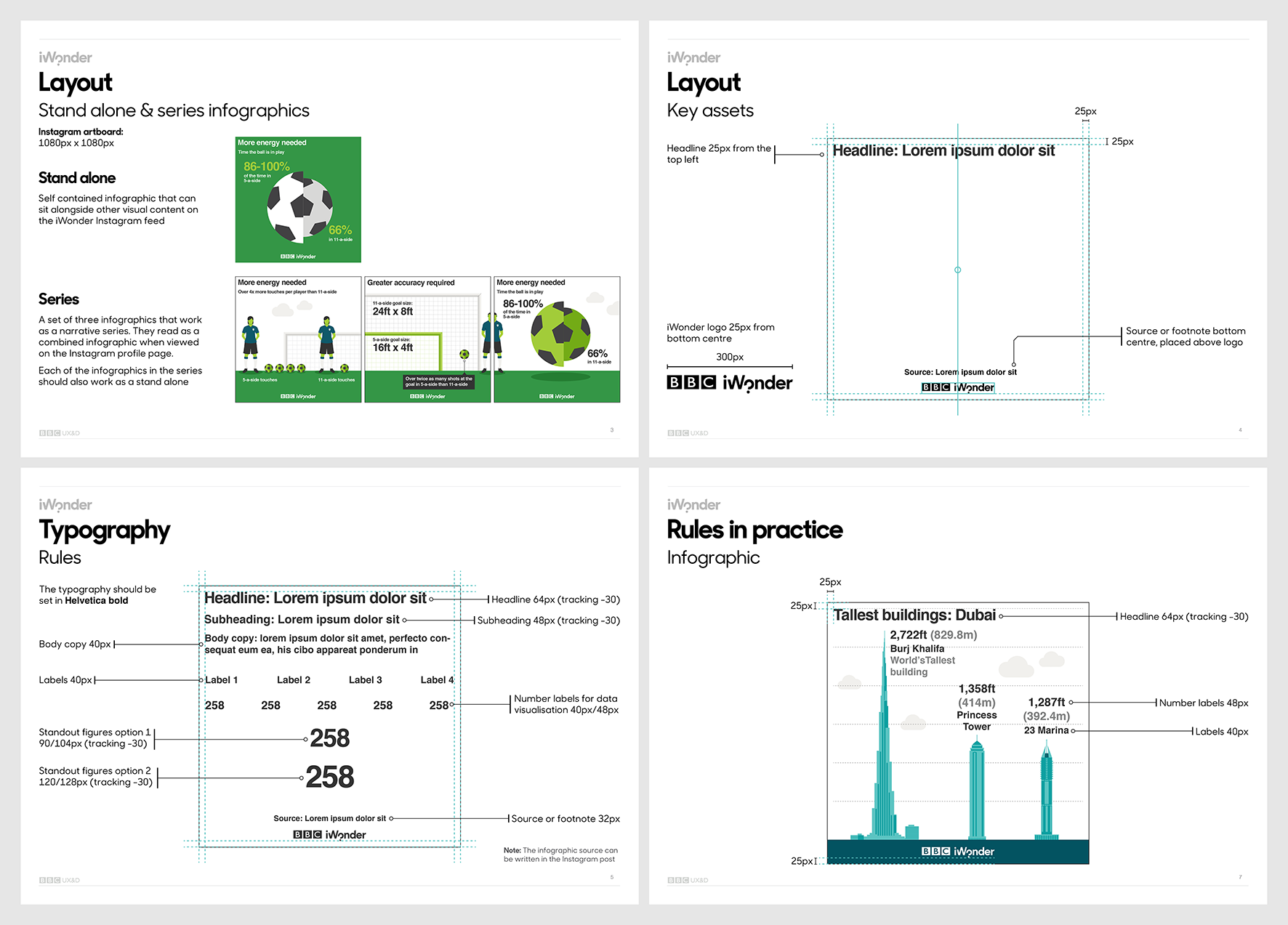This screenshot has width=1288, height=925.
Task: Click 'Label 3' in typography sample
Action: point(365,680)
